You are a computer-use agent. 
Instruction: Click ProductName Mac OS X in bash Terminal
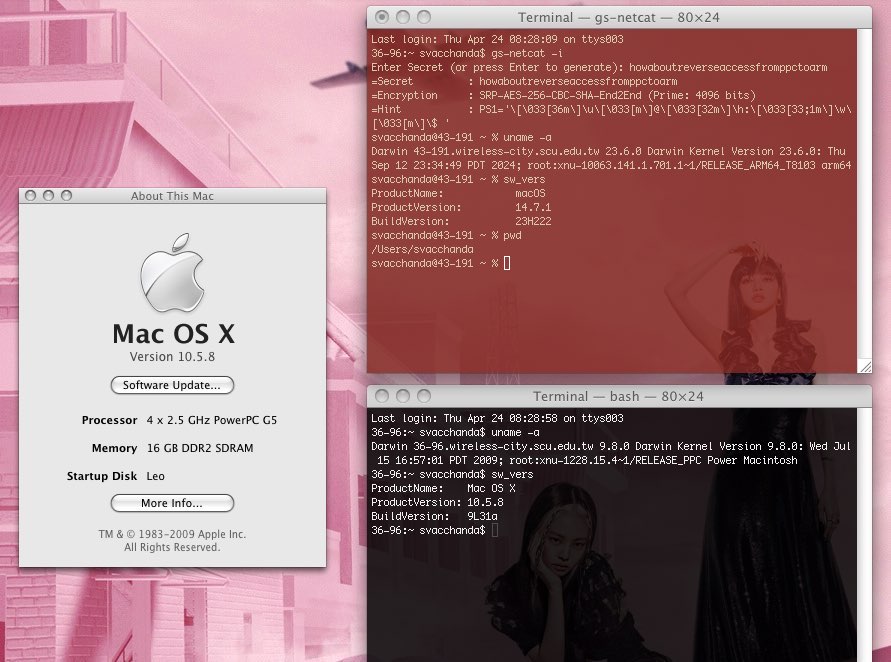click(x=443, y=488)
